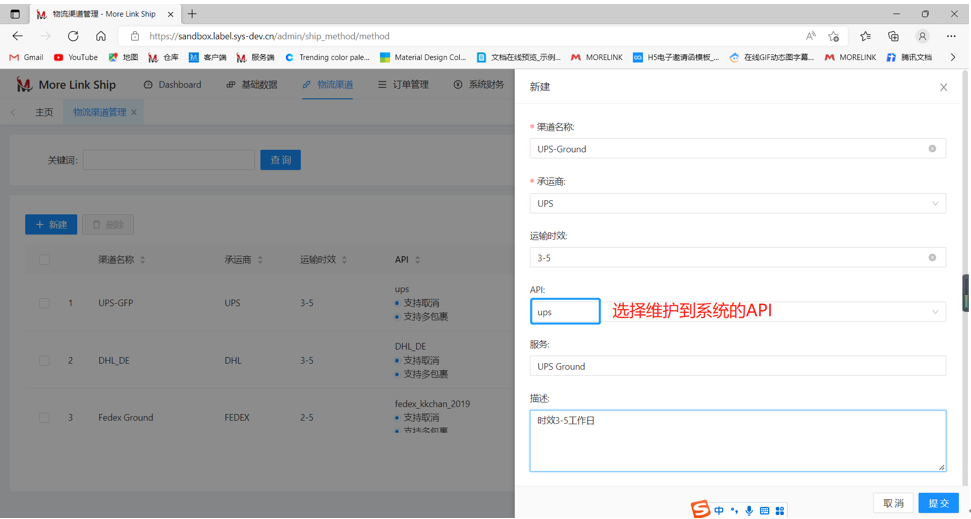Click the browser refresh icon
This screenshot has height=519, width=971.
(x=73, y=36)
